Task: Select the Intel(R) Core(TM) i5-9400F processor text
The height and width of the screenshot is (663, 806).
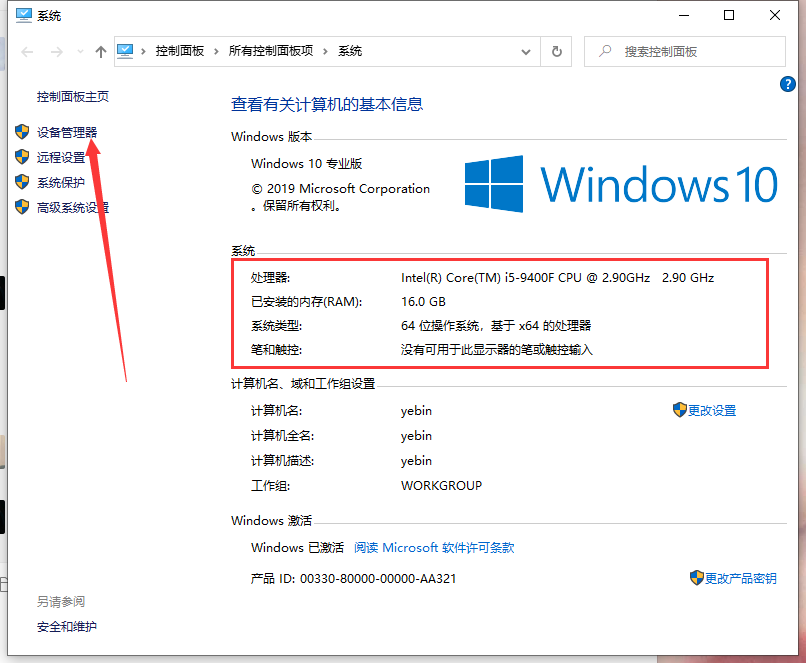Action: (x=558, y=278)
